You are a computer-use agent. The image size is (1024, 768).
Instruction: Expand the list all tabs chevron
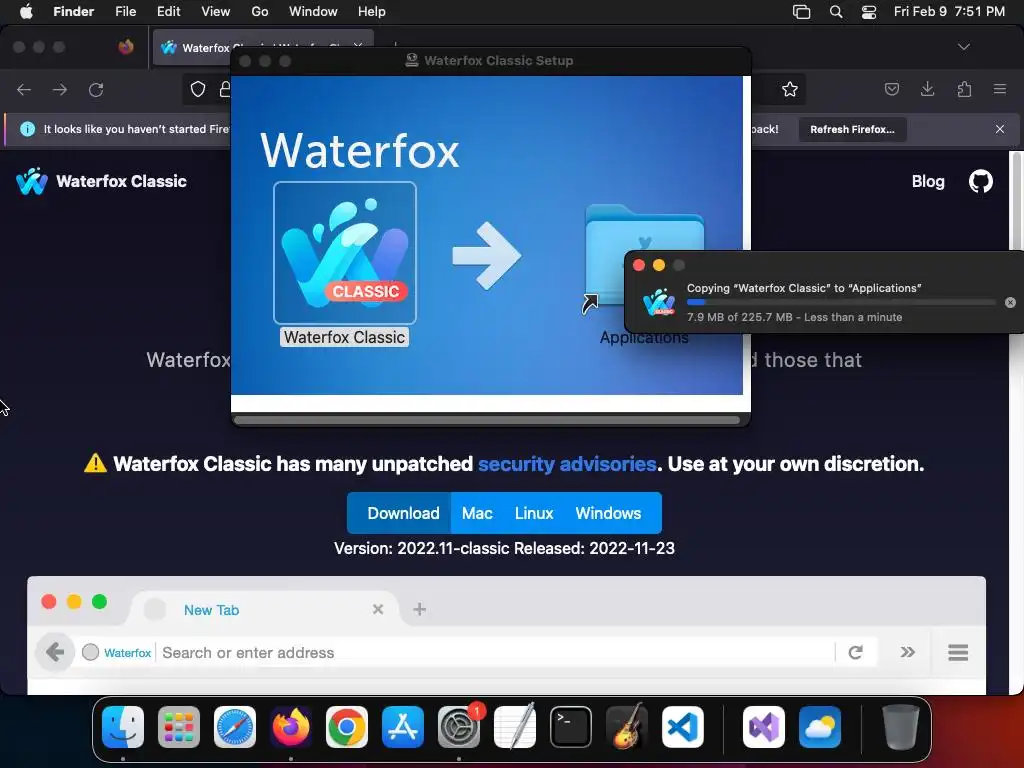coord(963,47)
